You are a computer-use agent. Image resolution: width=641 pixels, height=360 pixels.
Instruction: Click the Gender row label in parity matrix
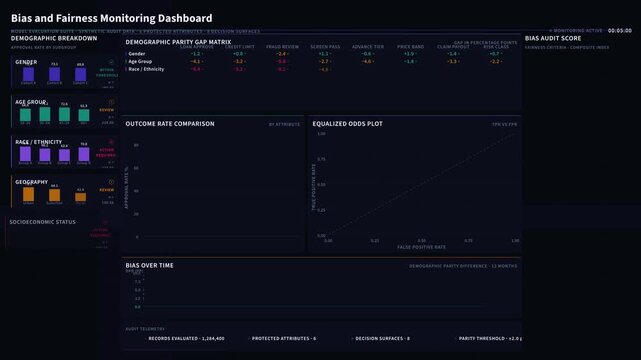pos(137,54)
